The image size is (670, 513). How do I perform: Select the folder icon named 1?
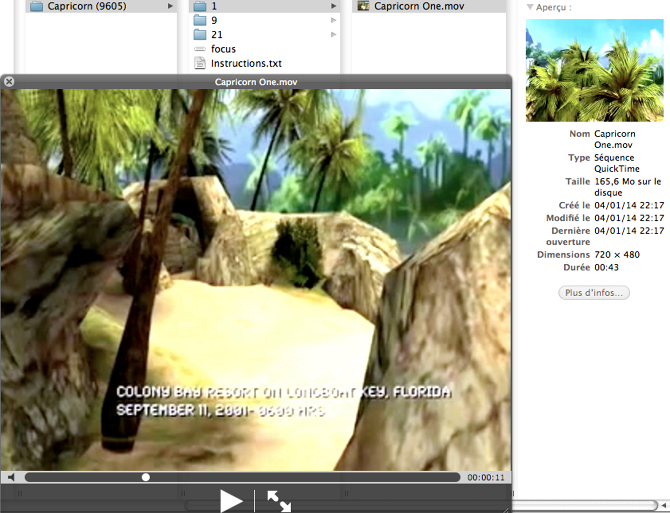click(199, 6)
